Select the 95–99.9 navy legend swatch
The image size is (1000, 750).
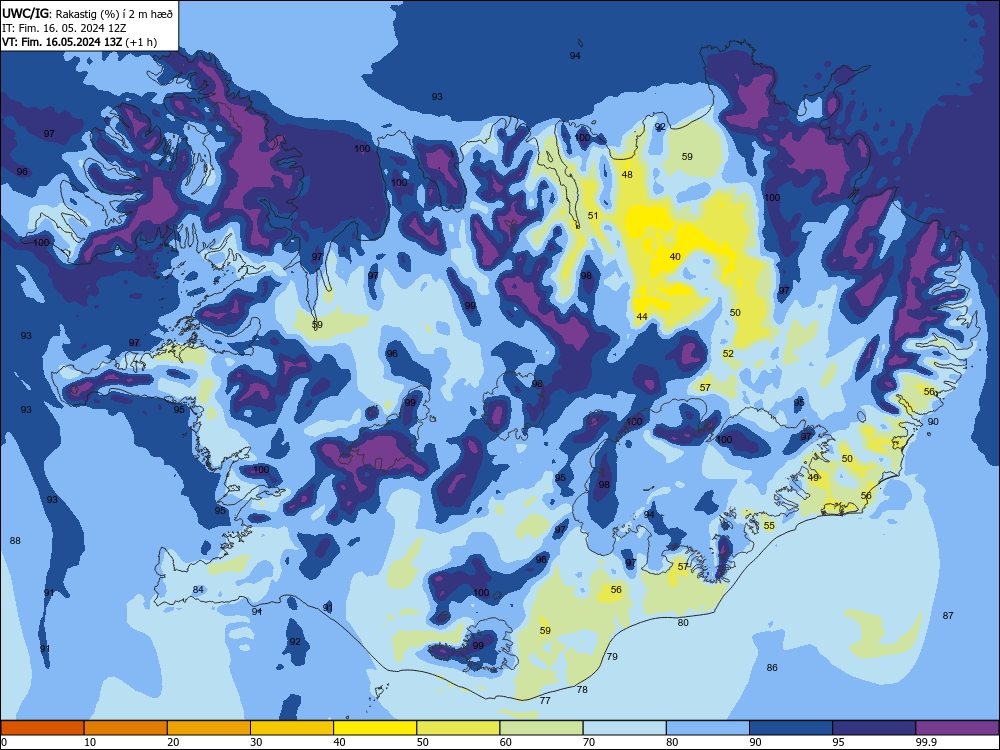click(874, 728)
